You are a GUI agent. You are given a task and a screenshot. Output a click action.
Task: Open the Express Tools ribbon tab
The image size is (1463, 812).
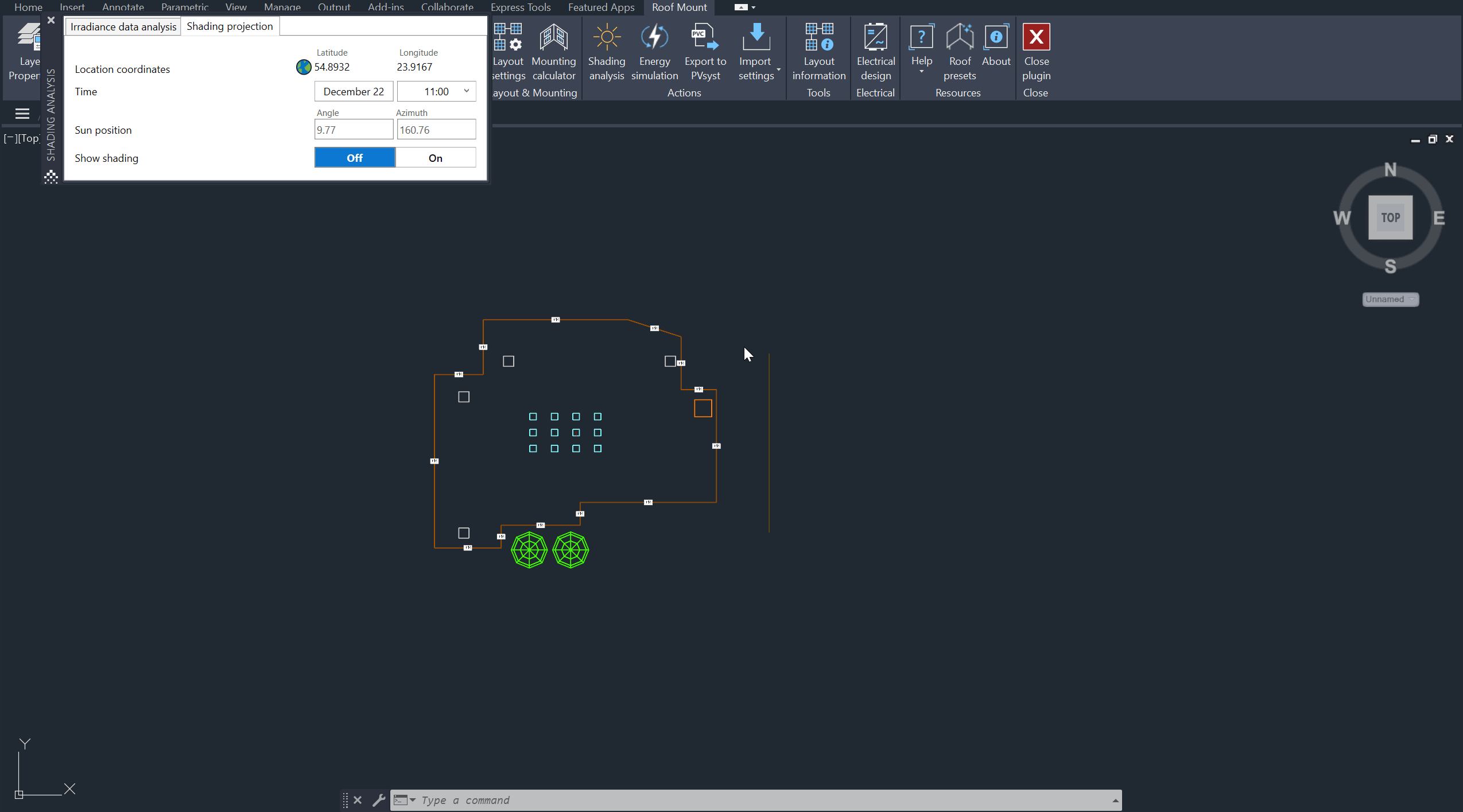(520, 7)
